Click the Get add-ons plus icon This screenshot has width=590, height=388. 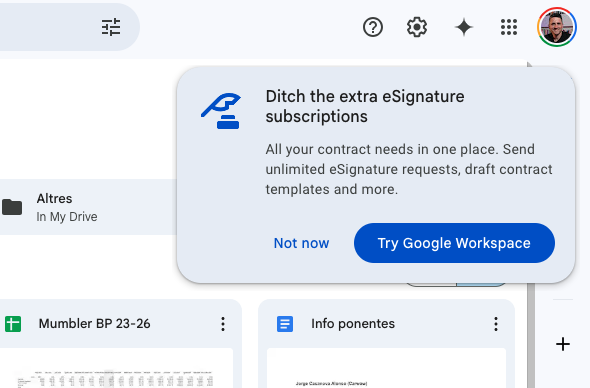[563, 344]
